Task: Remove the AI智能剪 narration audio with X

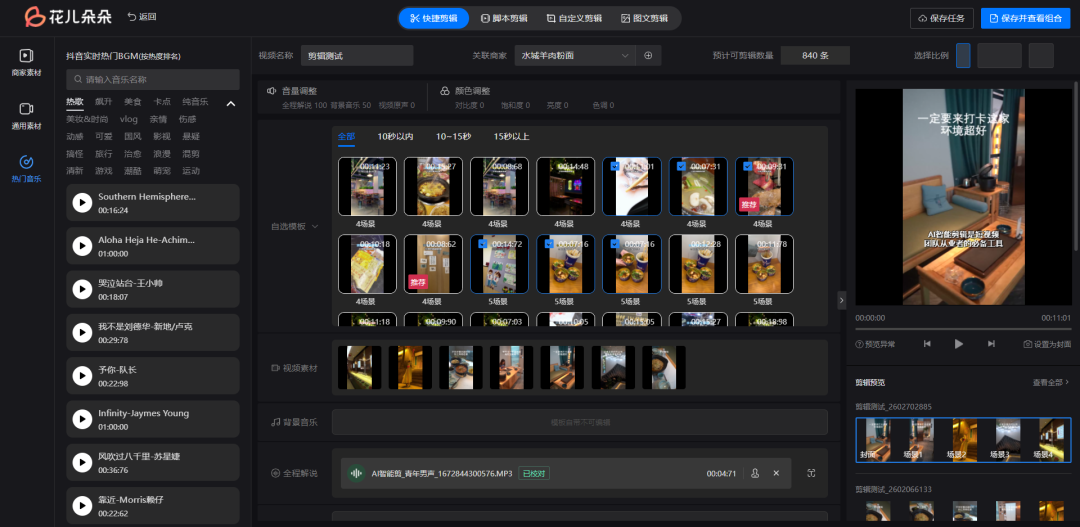Action: pos(776,473)
